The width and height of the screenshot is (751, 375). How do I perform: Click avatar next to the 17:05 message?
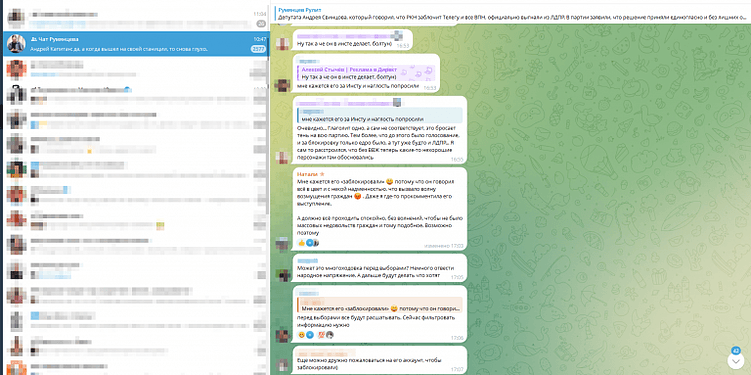click(x=283, y=275)
